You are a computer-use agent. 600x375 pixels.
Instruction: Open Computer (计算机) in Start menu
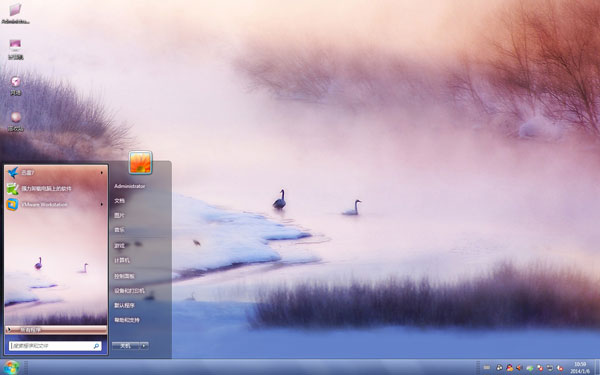[x=122, y=261]
